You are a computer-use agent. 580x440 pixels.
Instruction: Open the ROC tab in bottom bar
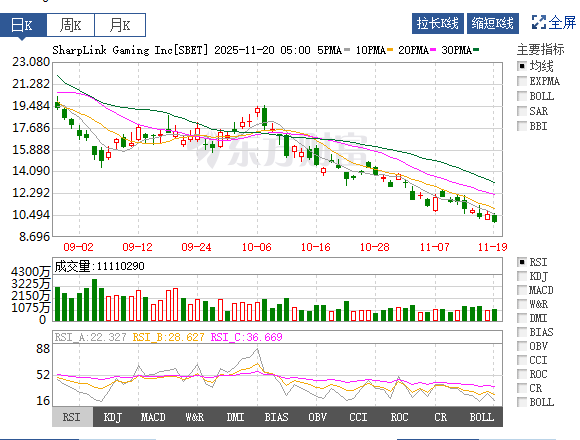[399, 417]
